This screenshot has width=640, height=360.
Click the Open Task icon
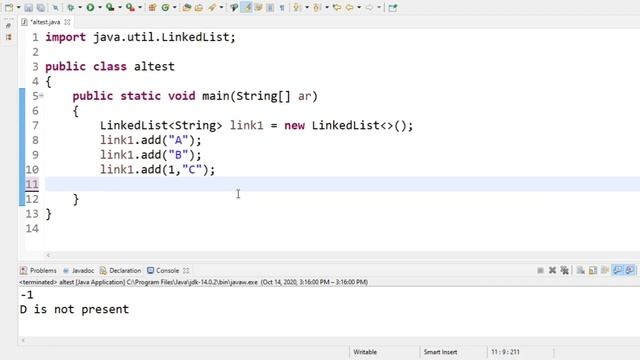(x=199, y=7)
